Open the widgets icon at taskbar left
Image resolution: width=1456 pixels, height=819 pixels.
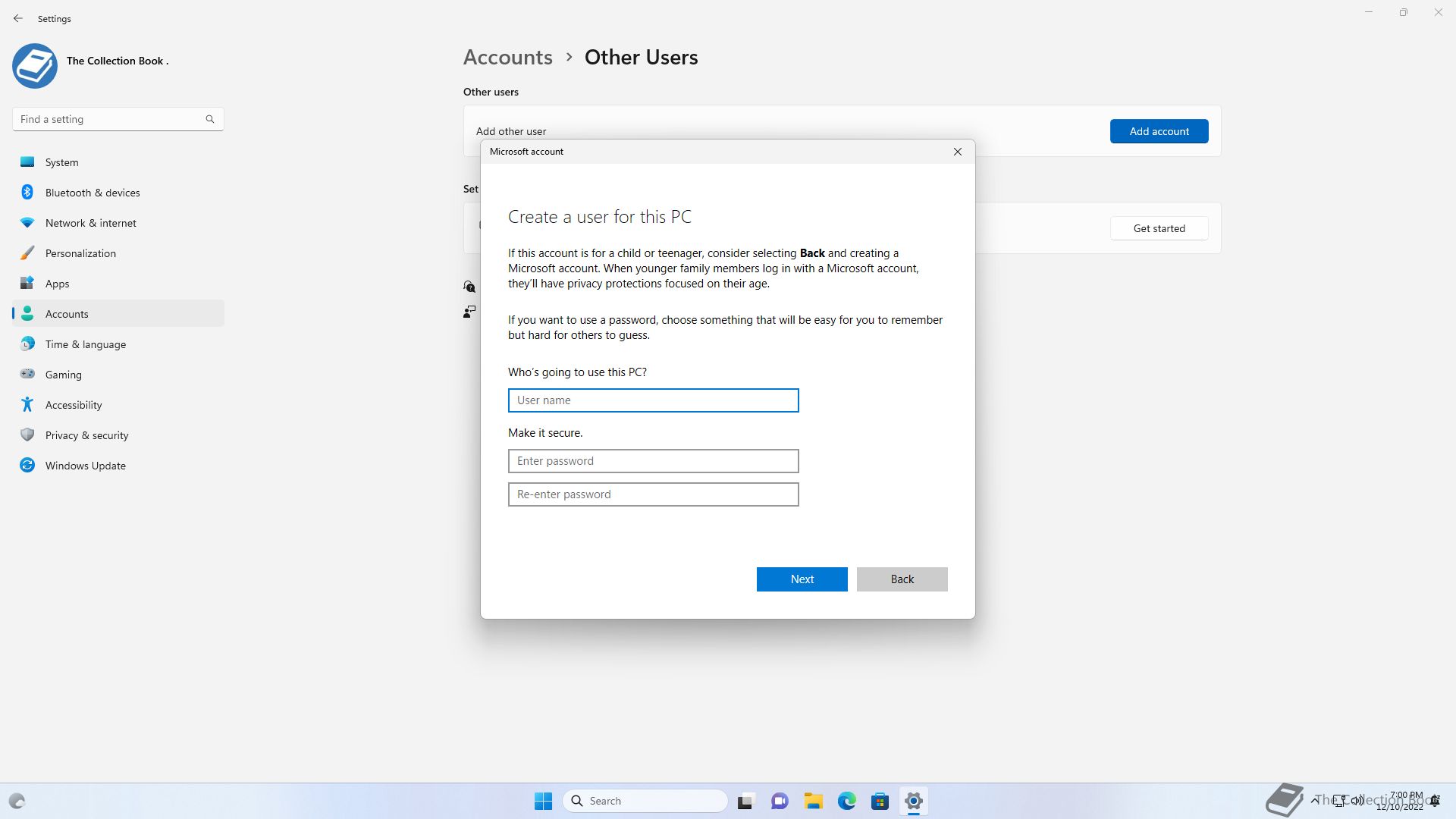click(x=17, y=801)
